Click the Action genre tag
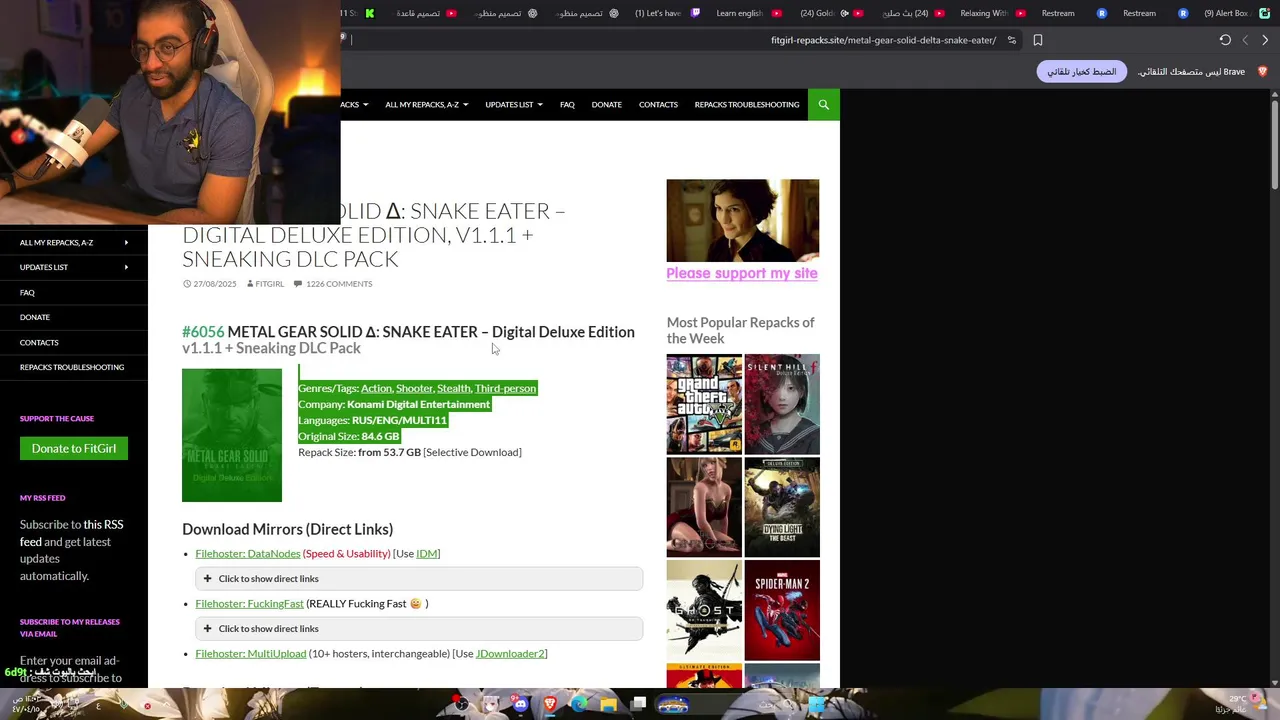The height and width of the screenshot is (720, 1280). pos(376,388)
